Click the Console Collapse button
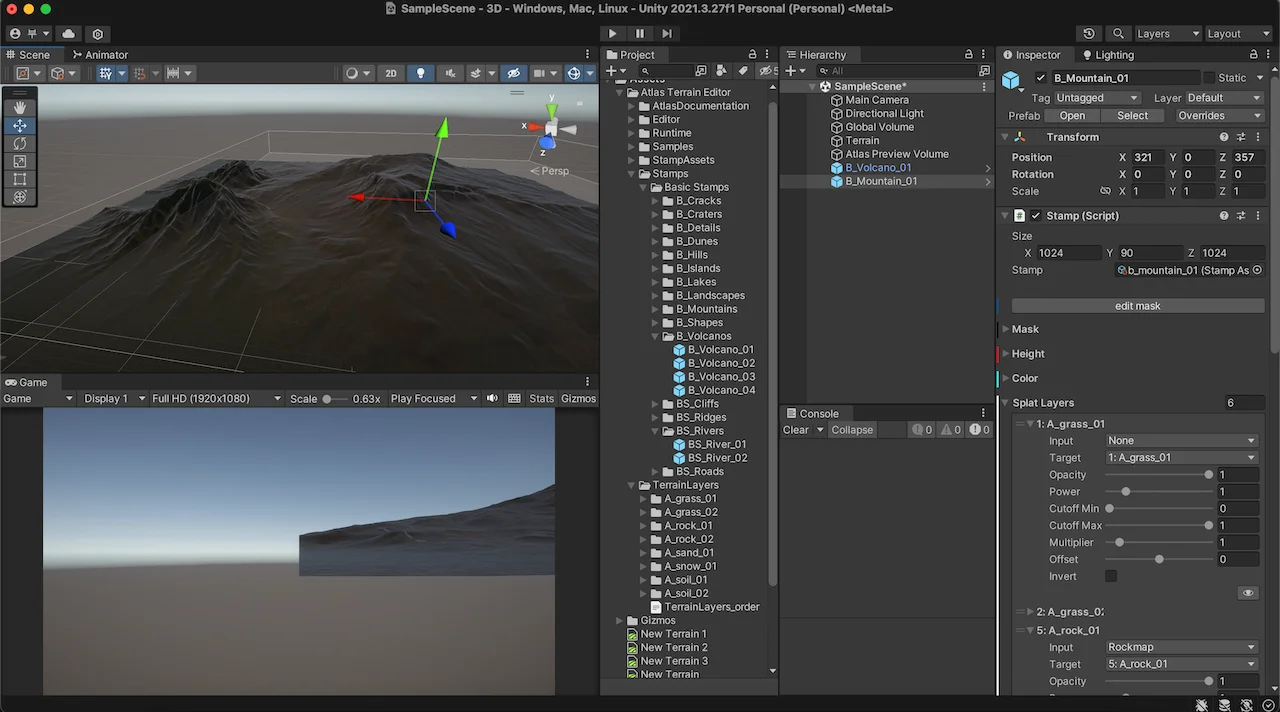This screenshot has width=1280, height=712. tap(852, 430)
